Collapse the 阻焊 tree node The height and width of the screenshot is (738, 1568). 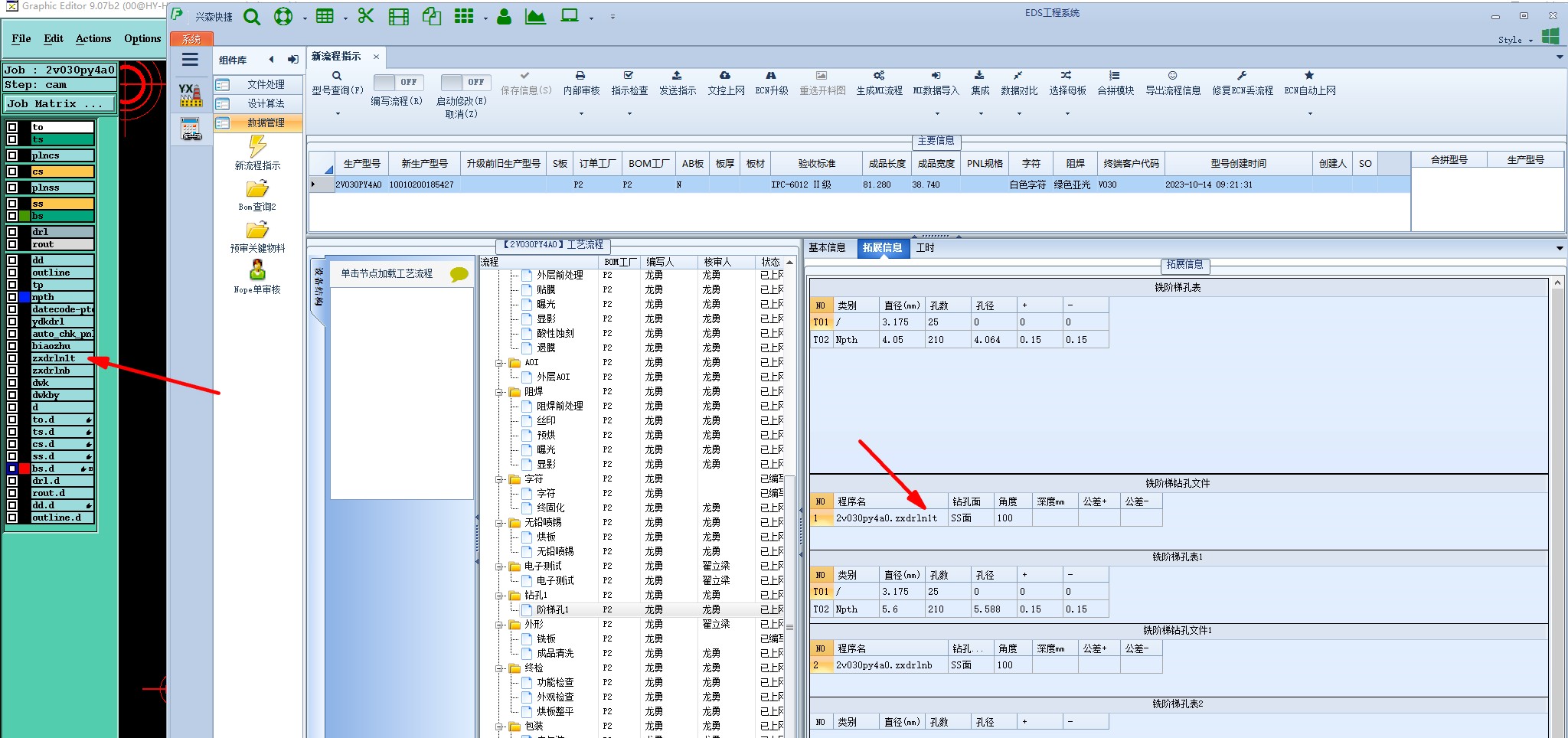(499, 392)
